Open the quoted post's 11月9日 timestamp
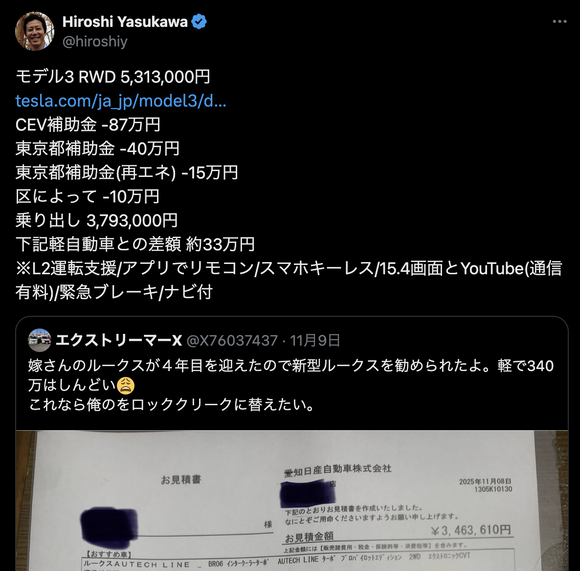 coord(315,341)
